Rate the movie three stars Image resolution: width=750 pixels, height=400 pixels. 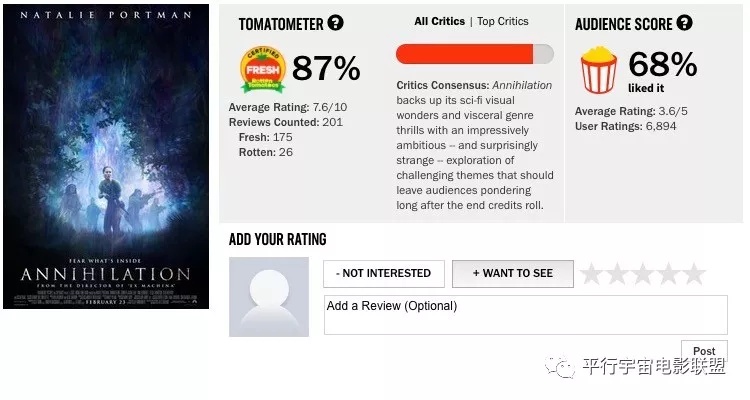[643, 274]
